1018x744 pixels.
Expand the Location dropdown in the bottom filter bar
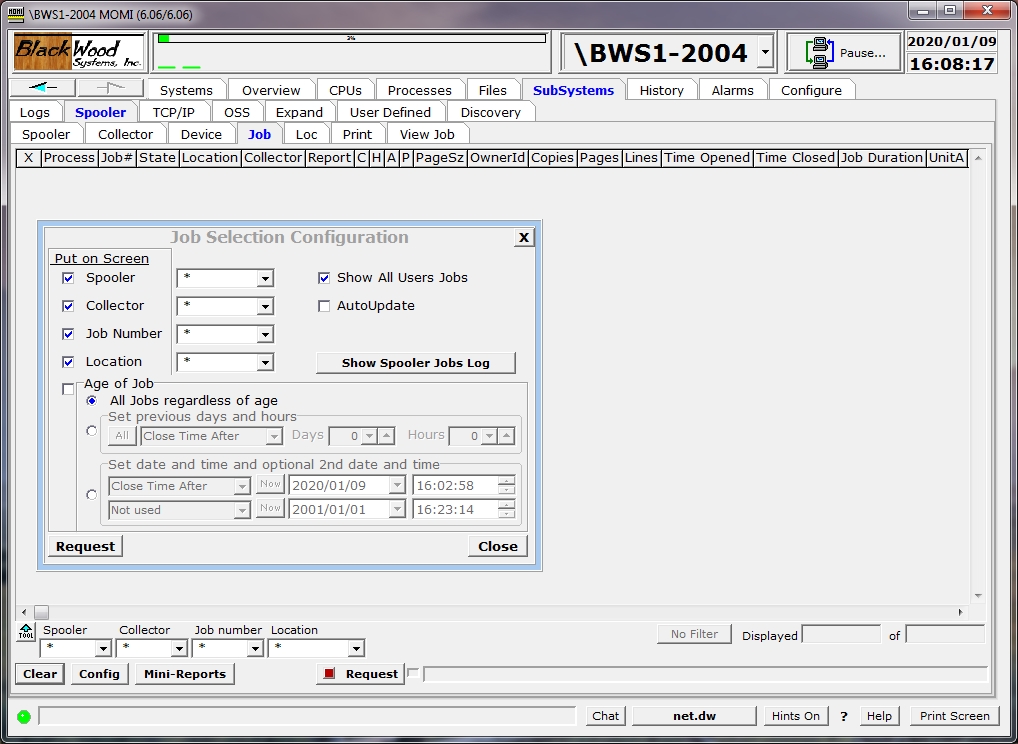[x=357, y=649]
